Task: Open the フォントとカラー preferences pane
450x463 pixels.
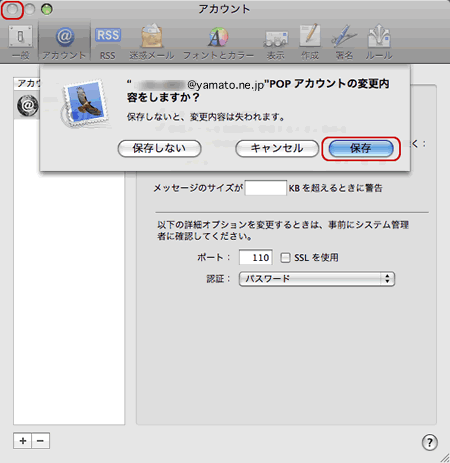Action: click(218, 42)
